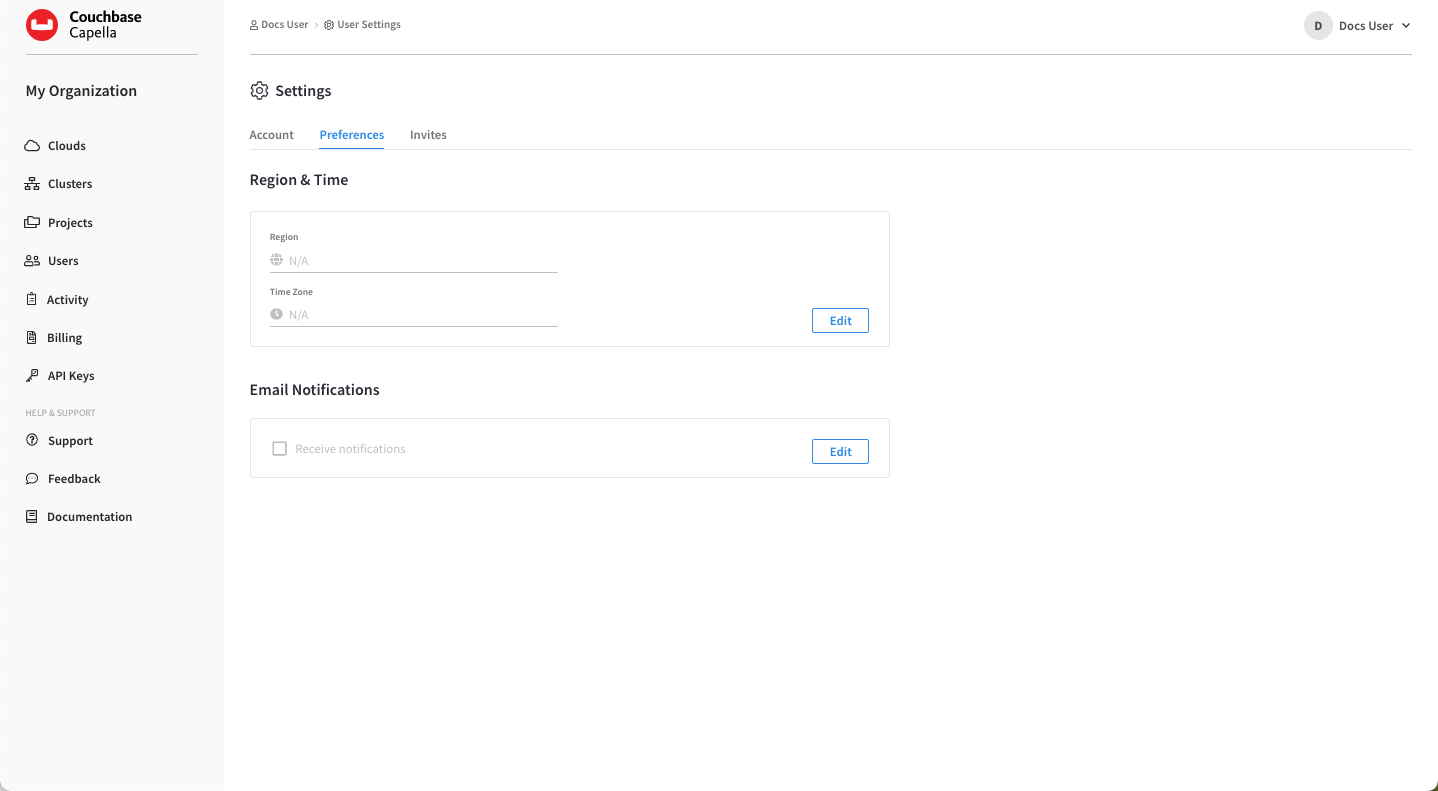The width and height of the screenshot is (1438, 791).
Task: Select the Preferences tab
Action: pyautogui.click(x=351, y=134)
